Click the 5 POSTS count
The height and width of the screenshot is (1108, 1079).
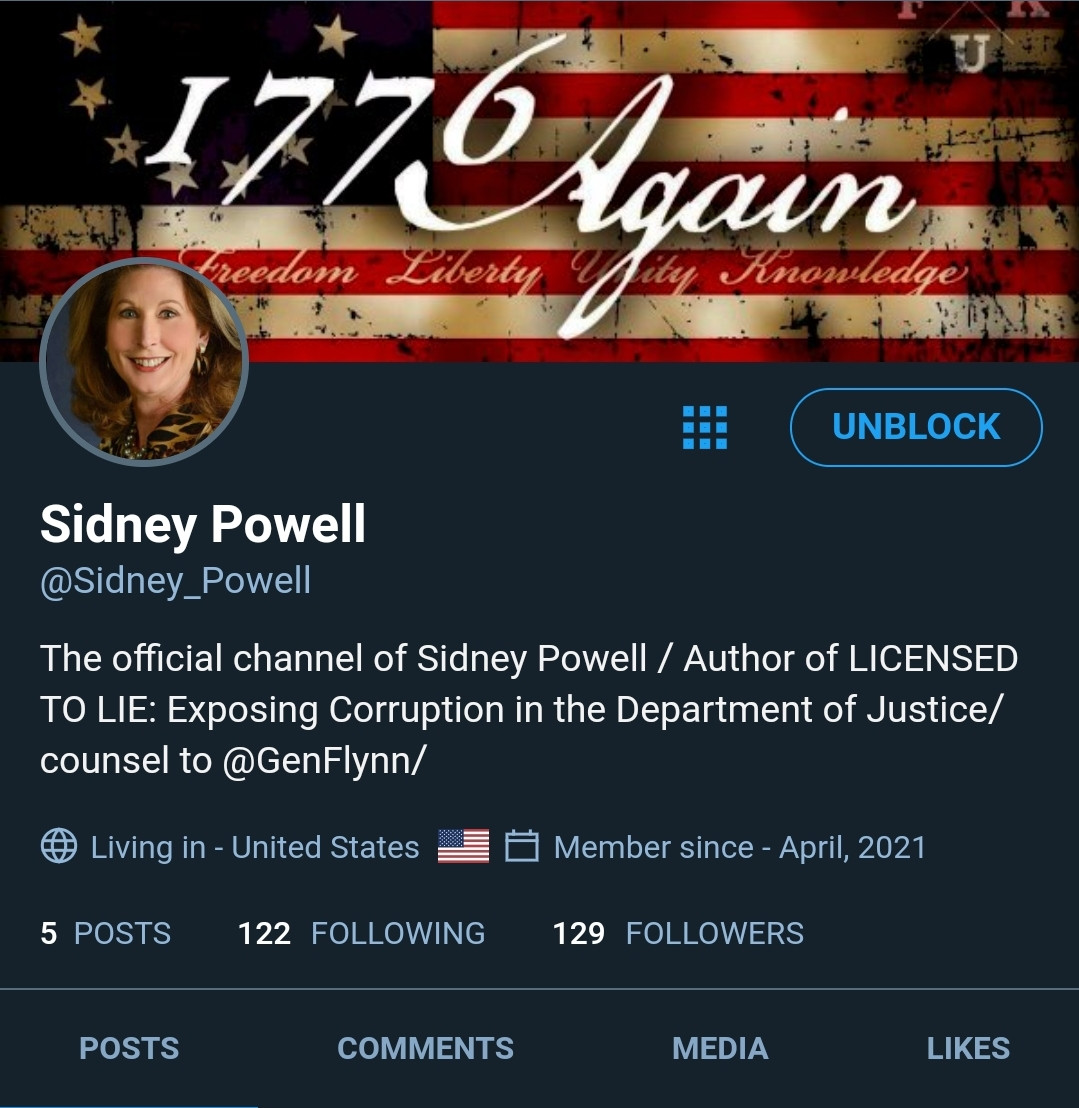click(106, 933)
